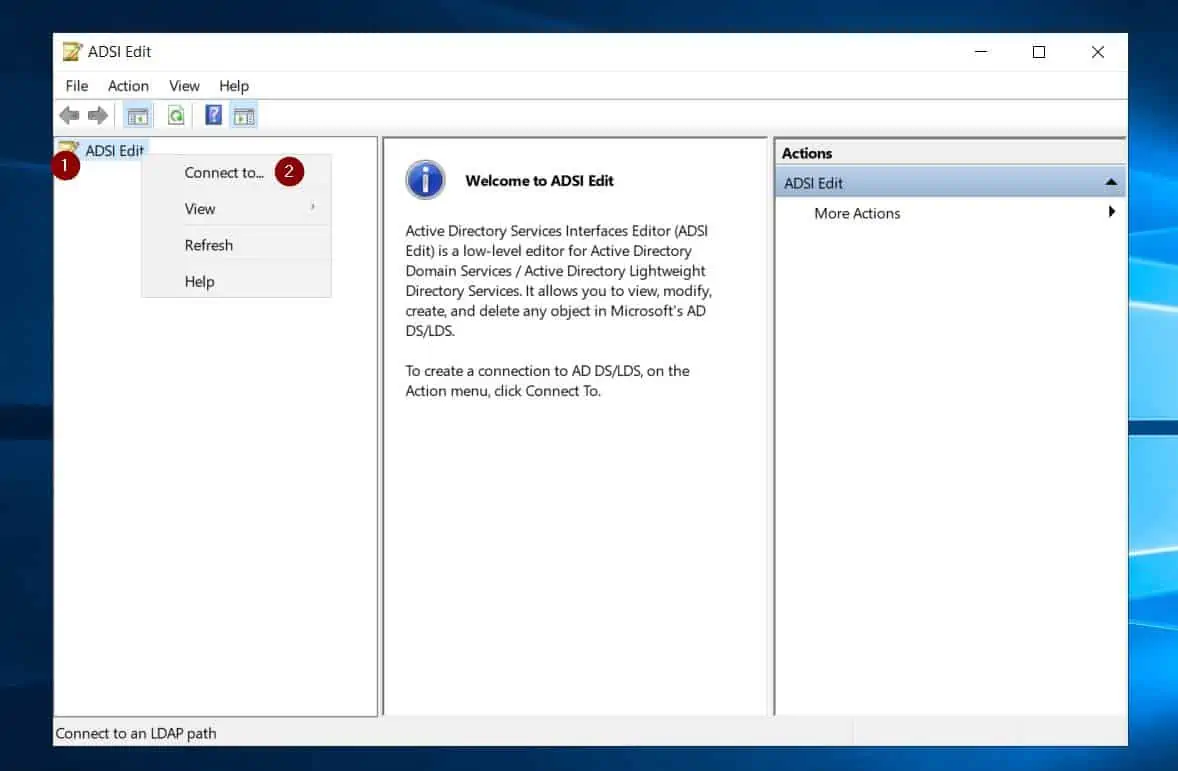The height and width of the screenshot is (771, 1178).
Task: Maximize the ADSI Edit window
Action: (1039, 52)
